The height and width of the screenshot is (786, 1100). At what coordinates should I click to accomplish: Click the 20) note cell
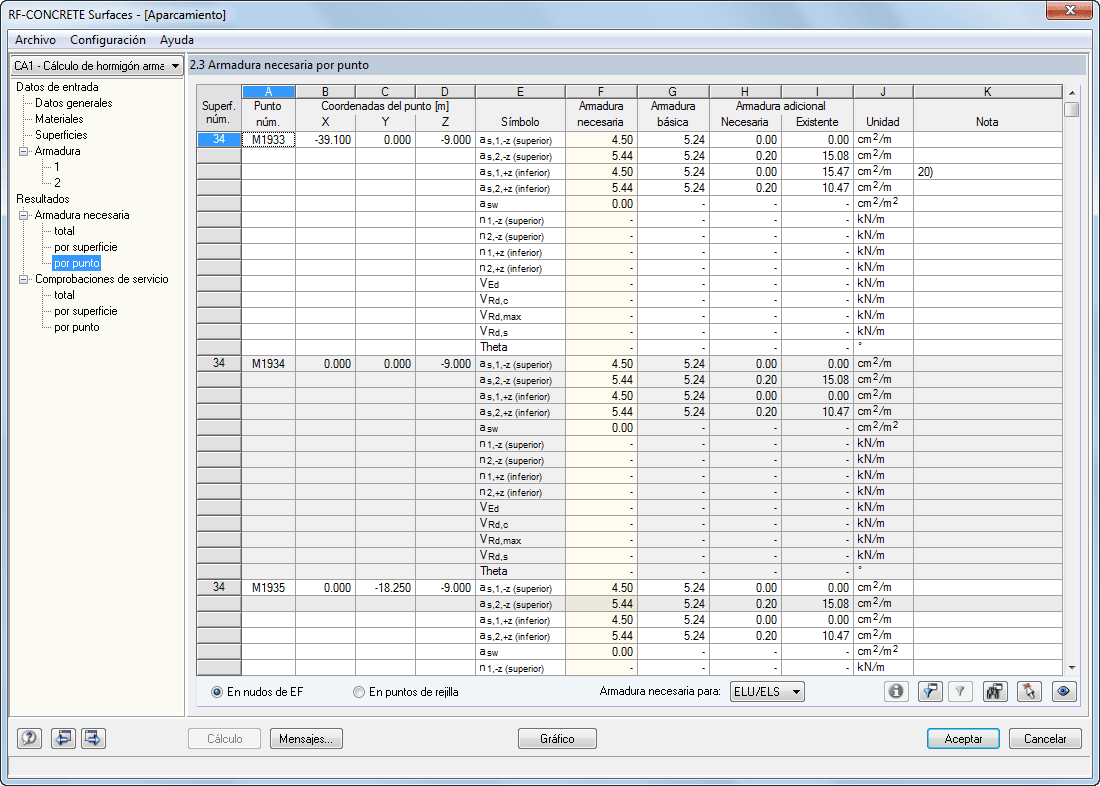(x=988, y=172)
